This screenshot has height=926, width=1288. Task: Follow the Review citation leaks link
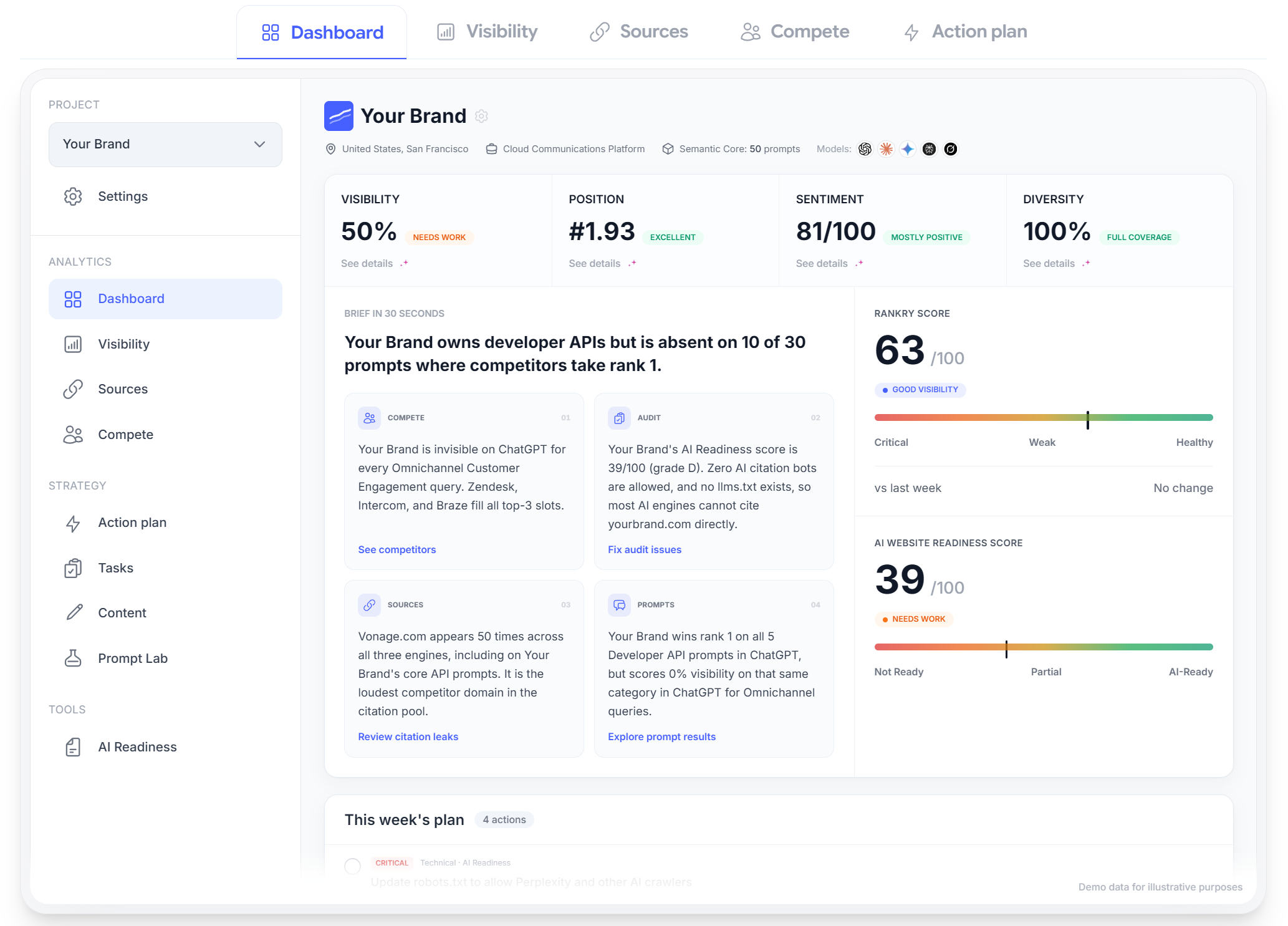[x=408, y=736]
